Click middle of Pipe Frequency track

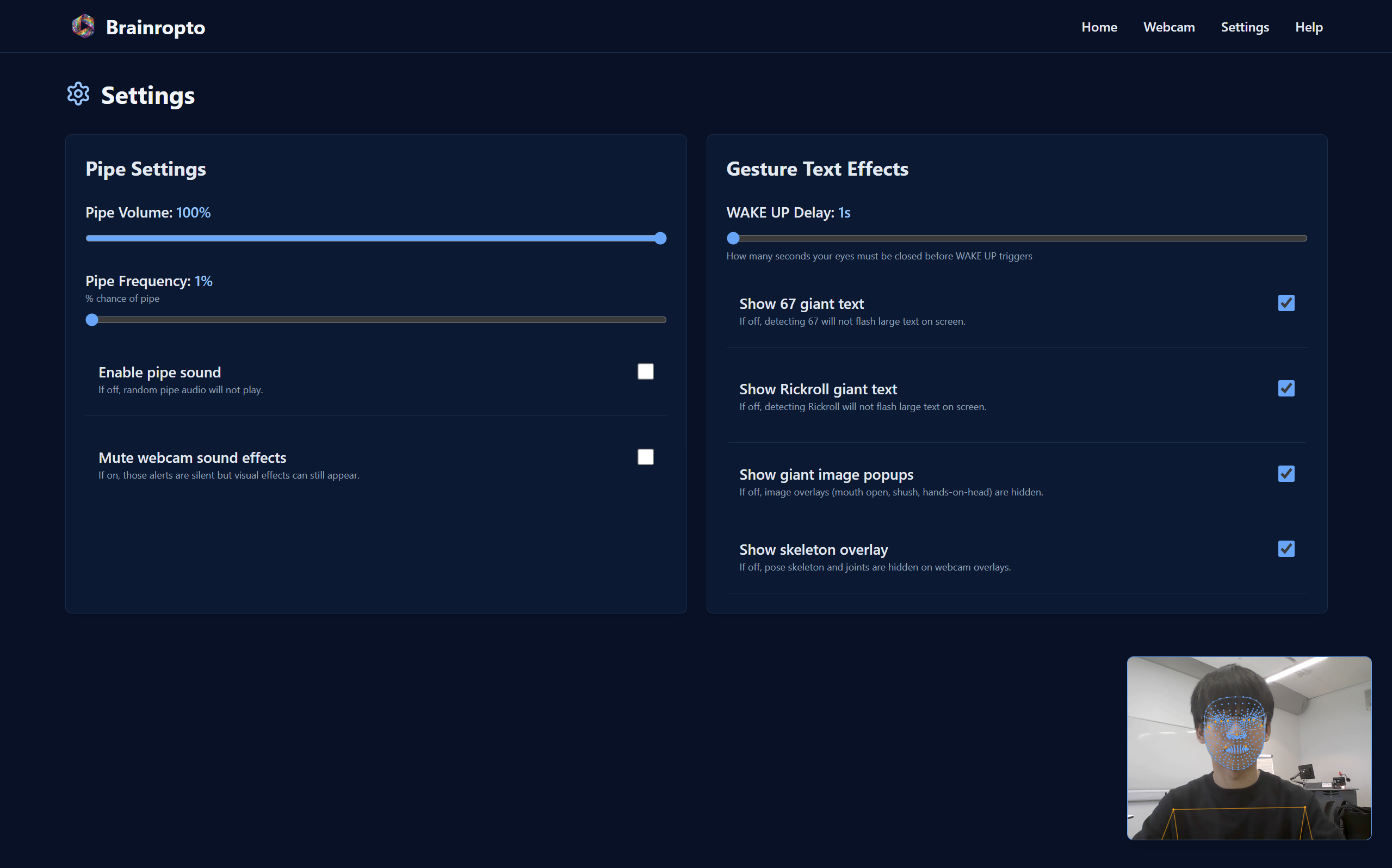[x=376, y=320]
